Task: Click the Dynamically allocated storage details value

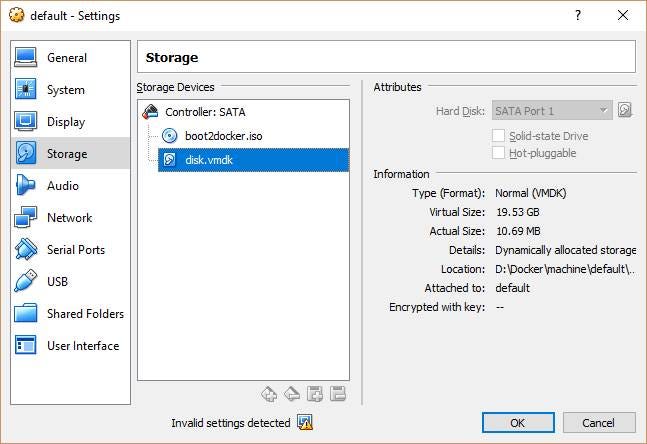Action: click(x=566, y=250)
